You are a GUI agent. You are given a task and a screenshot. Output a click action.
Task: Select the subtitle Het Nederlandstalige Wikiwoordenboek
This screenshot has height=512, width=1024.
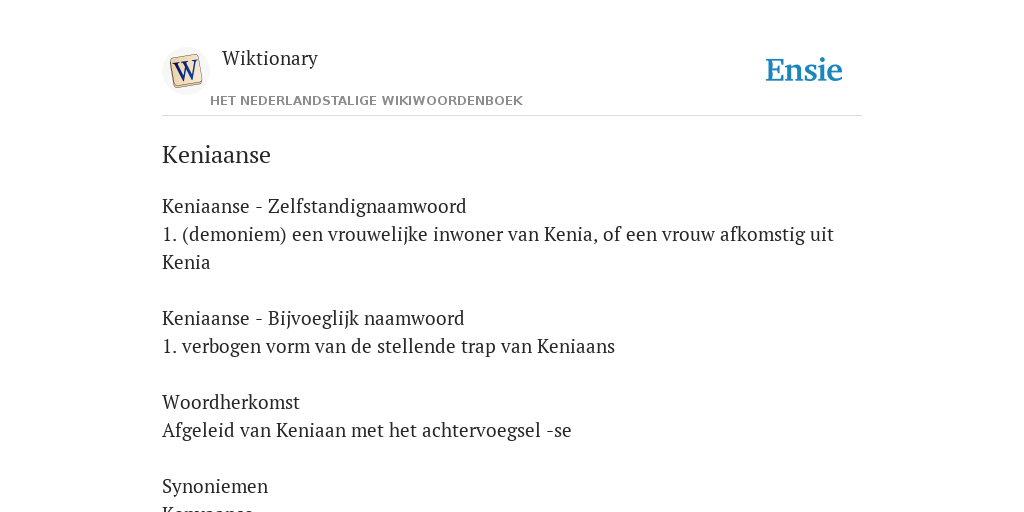click(366, 101)
